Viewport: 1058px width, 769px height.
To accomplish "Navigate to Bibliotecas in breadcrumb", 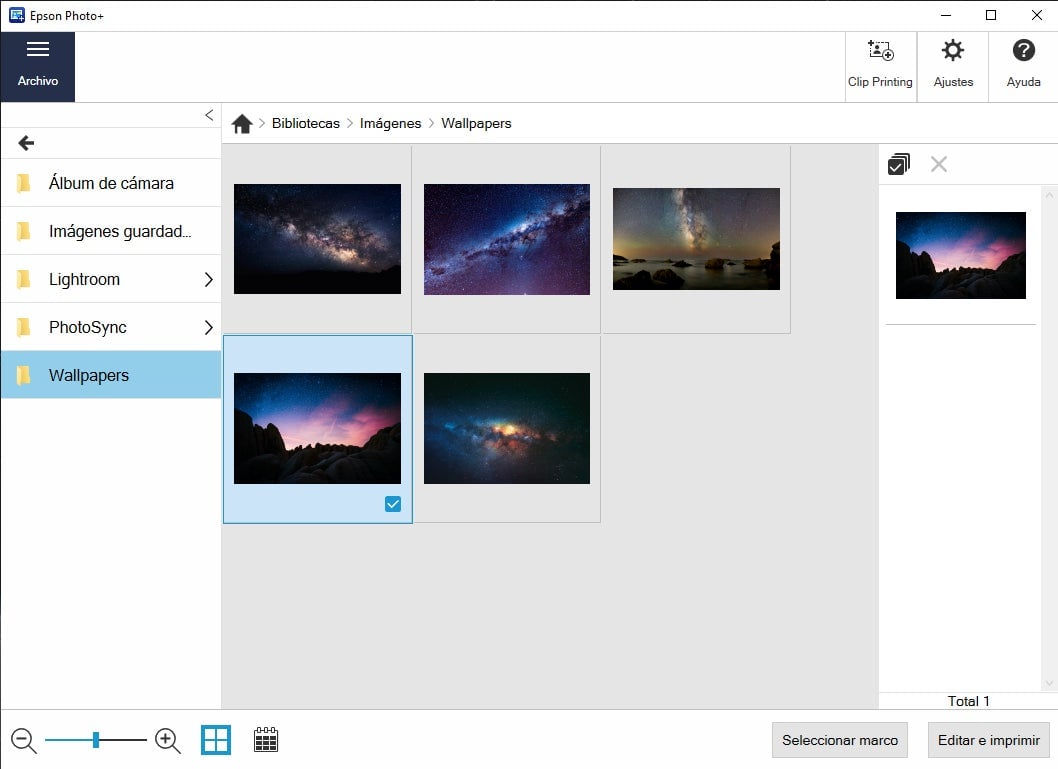I will coord(305,124).
